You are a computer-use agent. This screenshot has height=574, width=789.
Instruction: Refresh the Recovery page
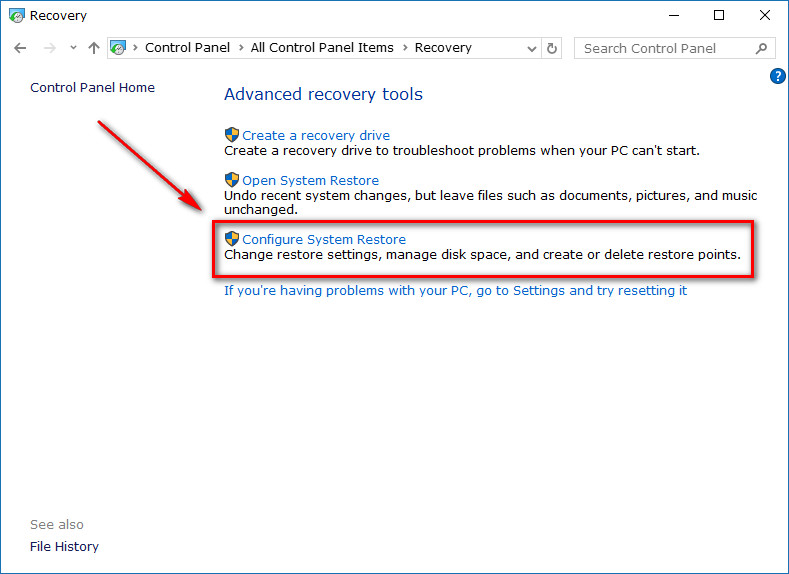pos(552,49)
